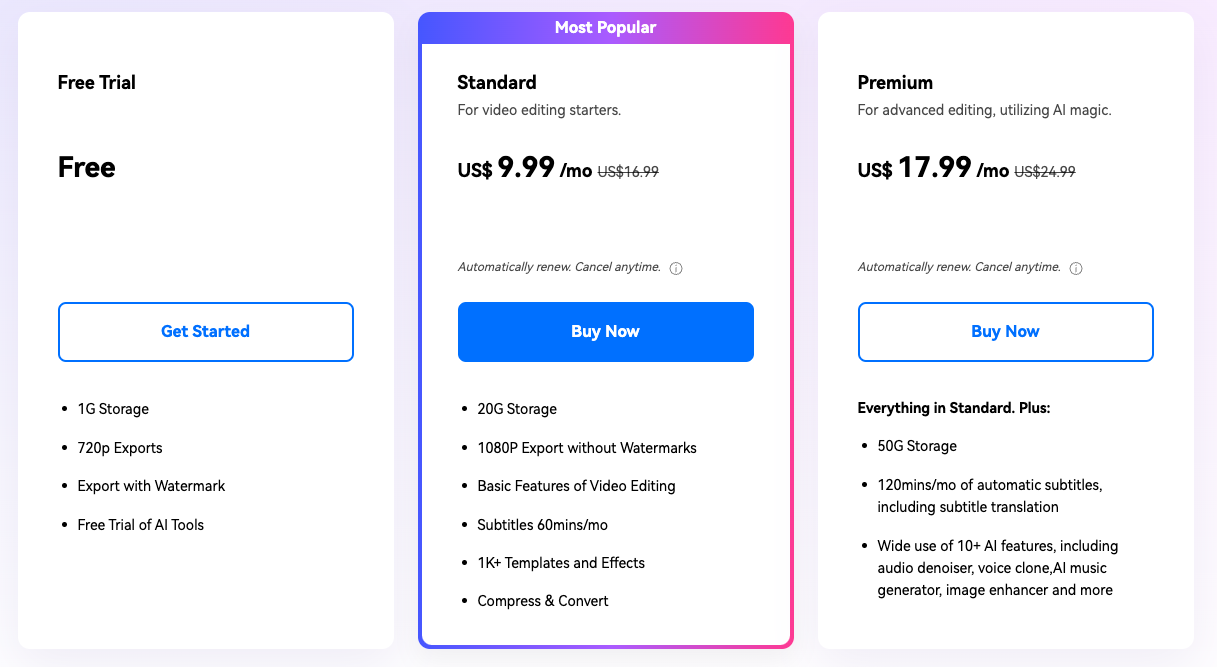Click the crossed-out US$16.99 price
Image resolution: width=1217 pixels, height=667 pixels.
coord(628,172)
